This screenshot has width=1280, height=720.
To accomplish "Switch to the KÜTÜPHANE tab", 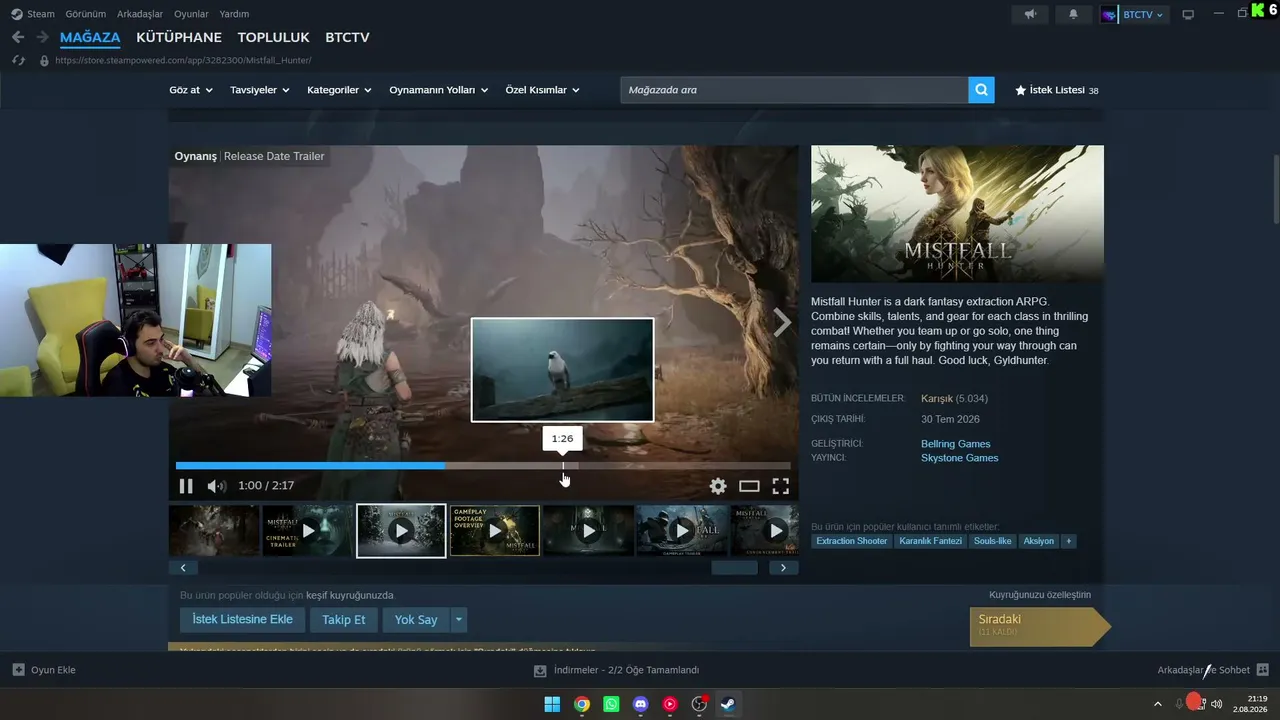I will pos(179,37).
